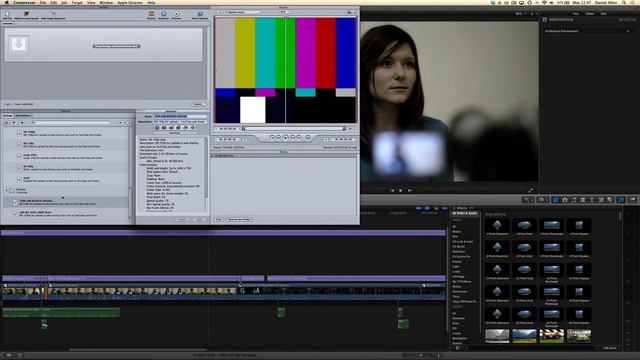
Task: Open the batch item pop-up in Preview
Action: pos(244,12)
